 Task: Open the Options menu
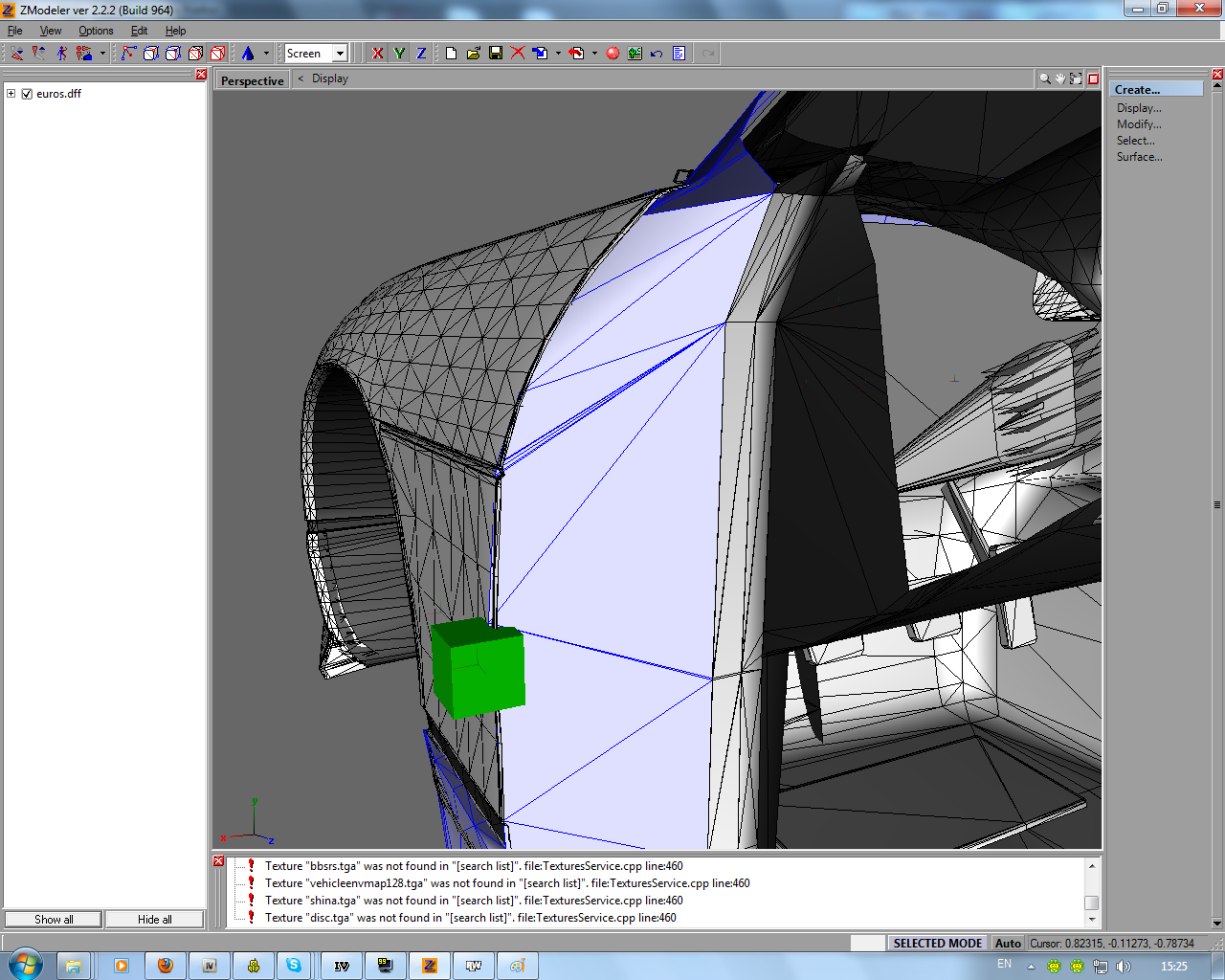[x=96, y=31]
